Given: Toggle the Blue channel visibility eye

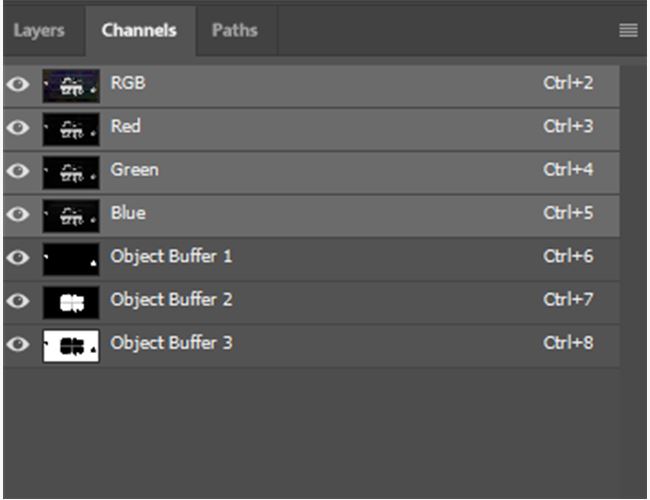Looking at the screenshot, I should tap(18, 214).
